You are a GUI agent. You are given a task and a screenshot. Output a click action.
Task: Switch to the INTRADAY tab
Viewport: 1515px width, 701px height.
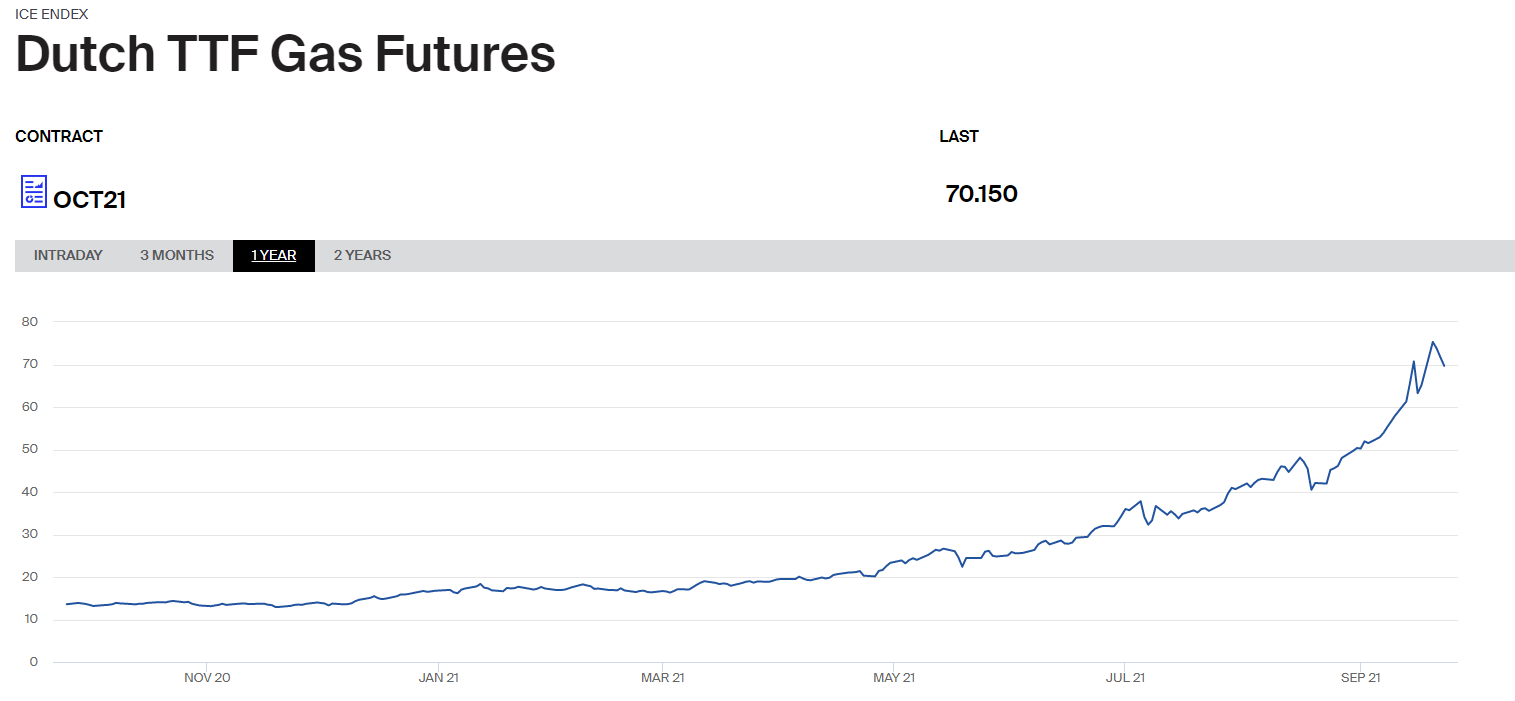pos(68,256)
